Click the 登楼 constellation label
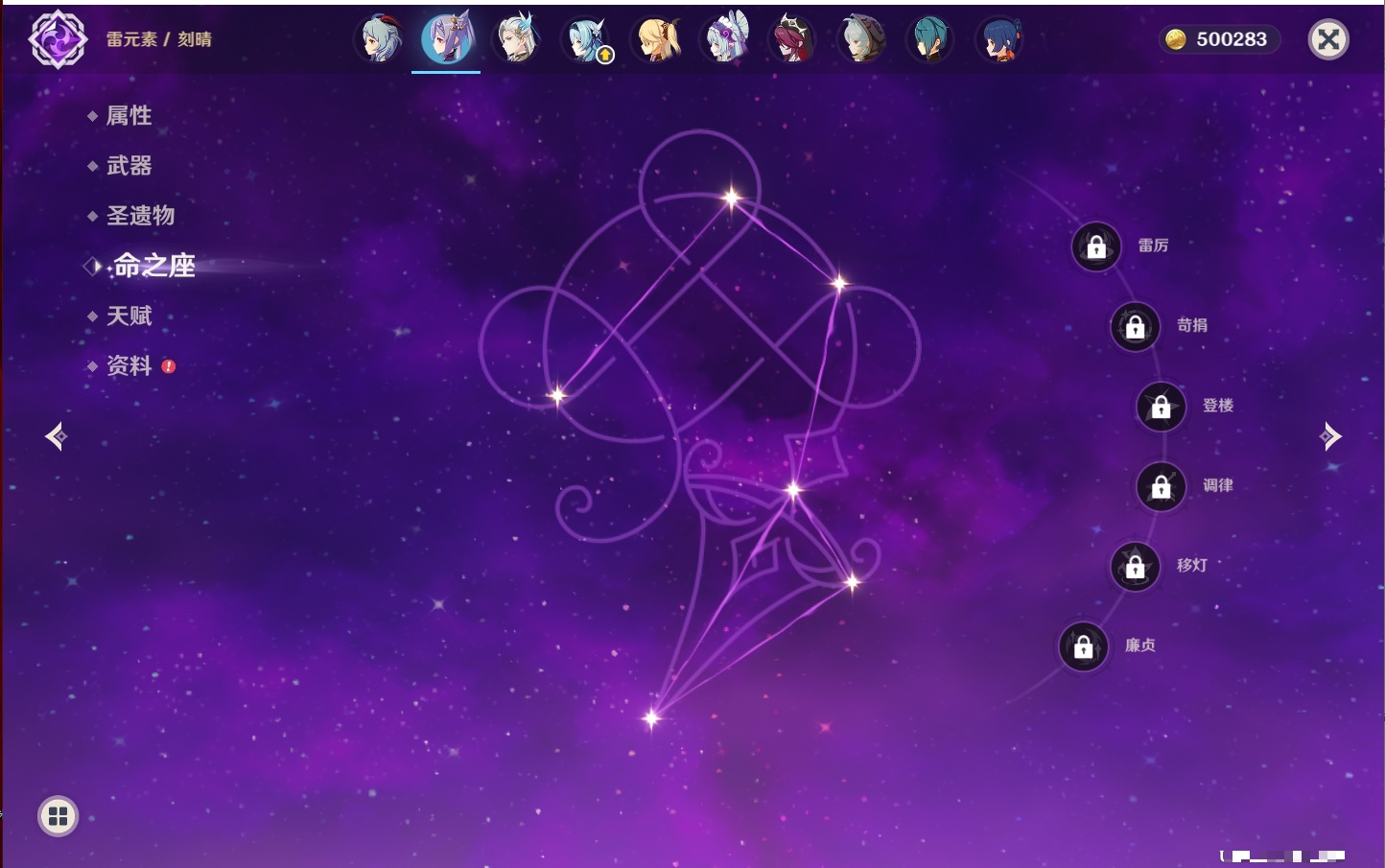1385x868 pixels. [x=1218, y=406]
